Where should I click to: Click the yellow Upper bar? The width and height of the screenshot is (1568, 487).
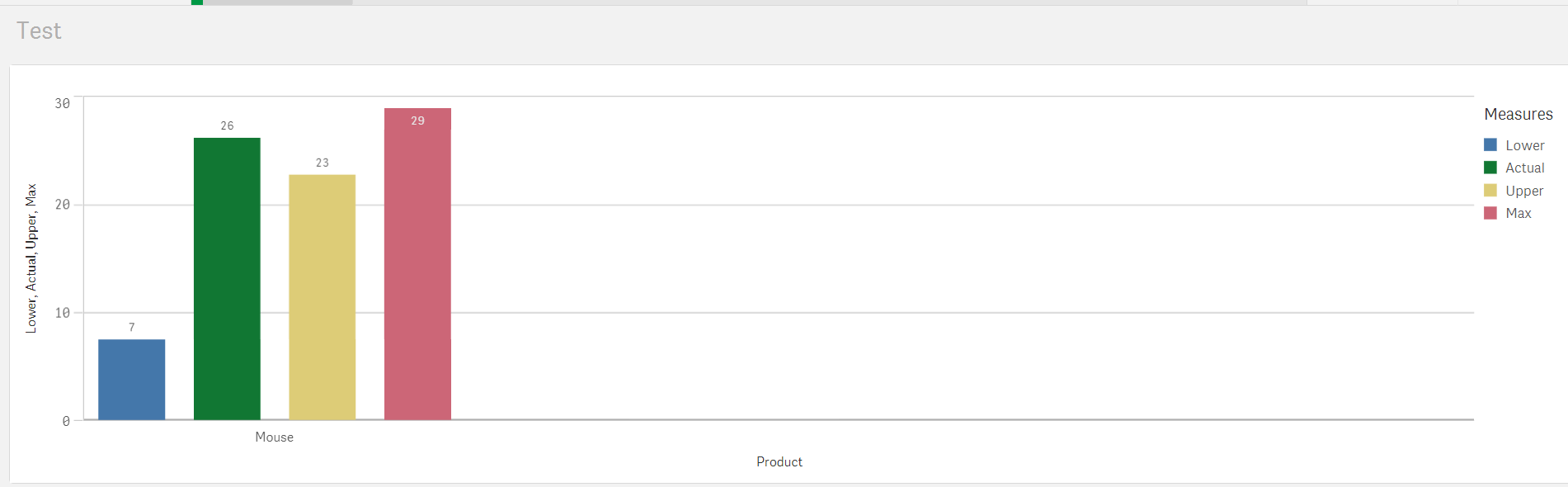pyautogui.click(x=322, y=297)
